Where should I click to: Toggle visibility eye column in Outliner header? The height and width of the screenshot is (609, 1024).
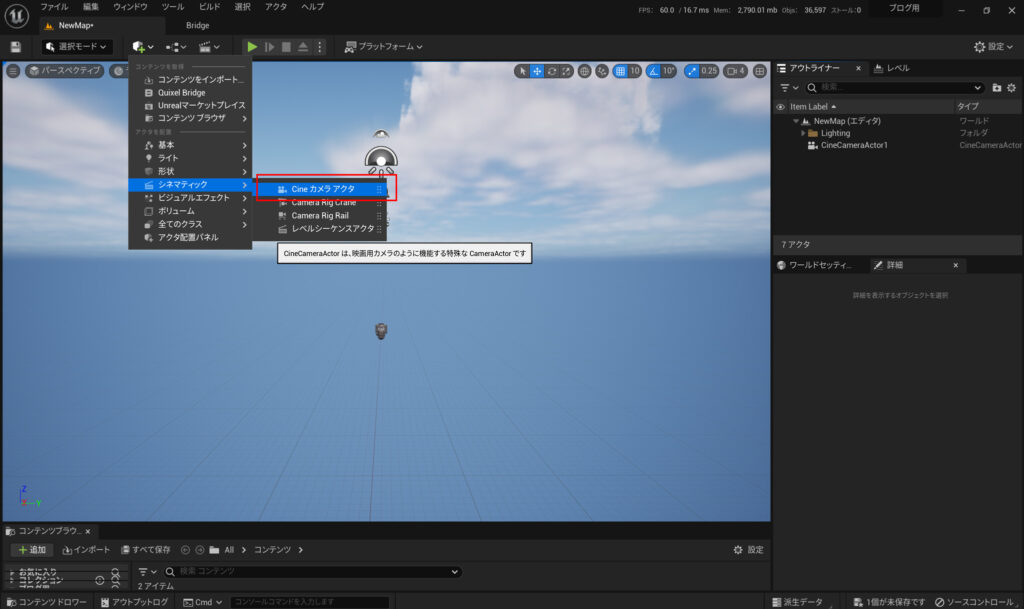(780, 106)
